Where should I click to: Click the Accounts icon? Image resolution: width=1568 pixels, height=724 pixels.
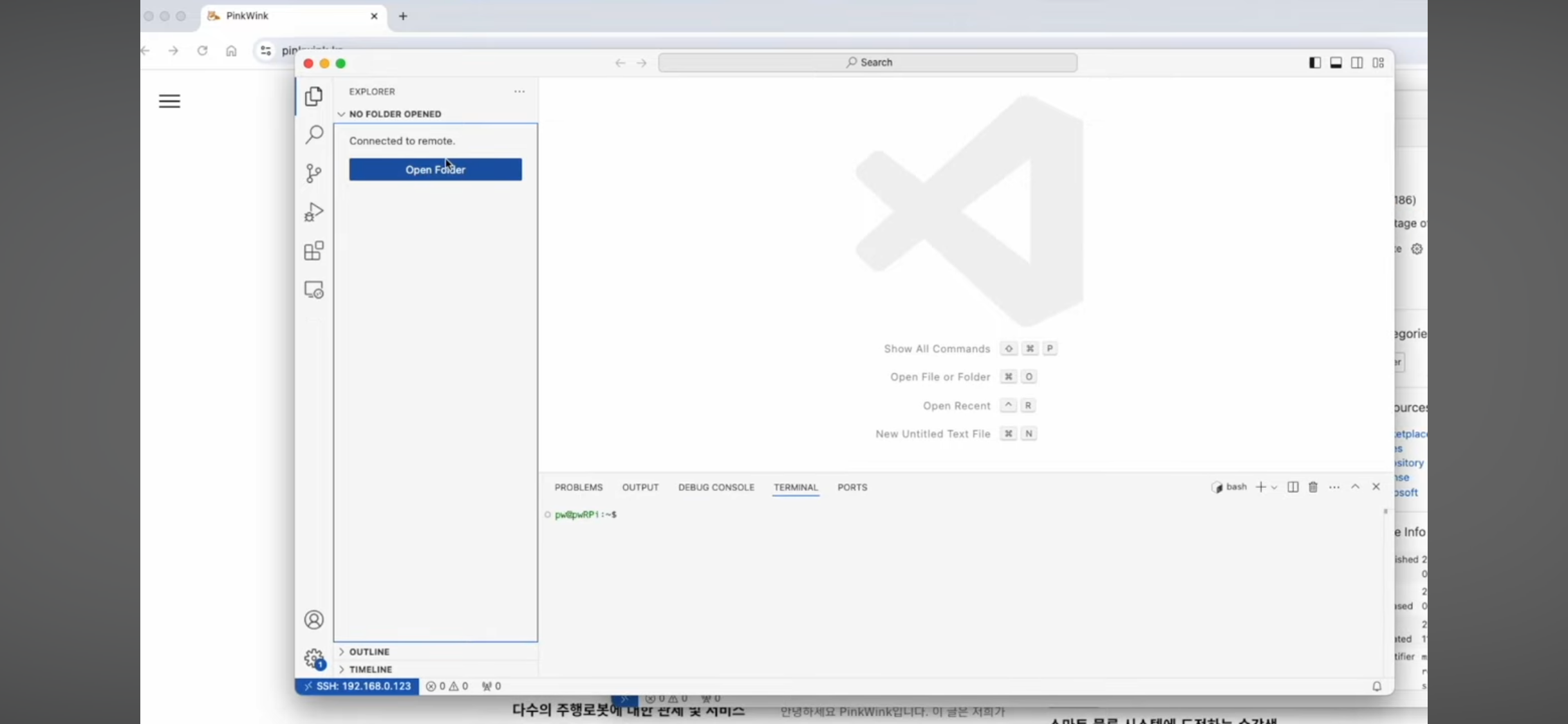(314, 620)
